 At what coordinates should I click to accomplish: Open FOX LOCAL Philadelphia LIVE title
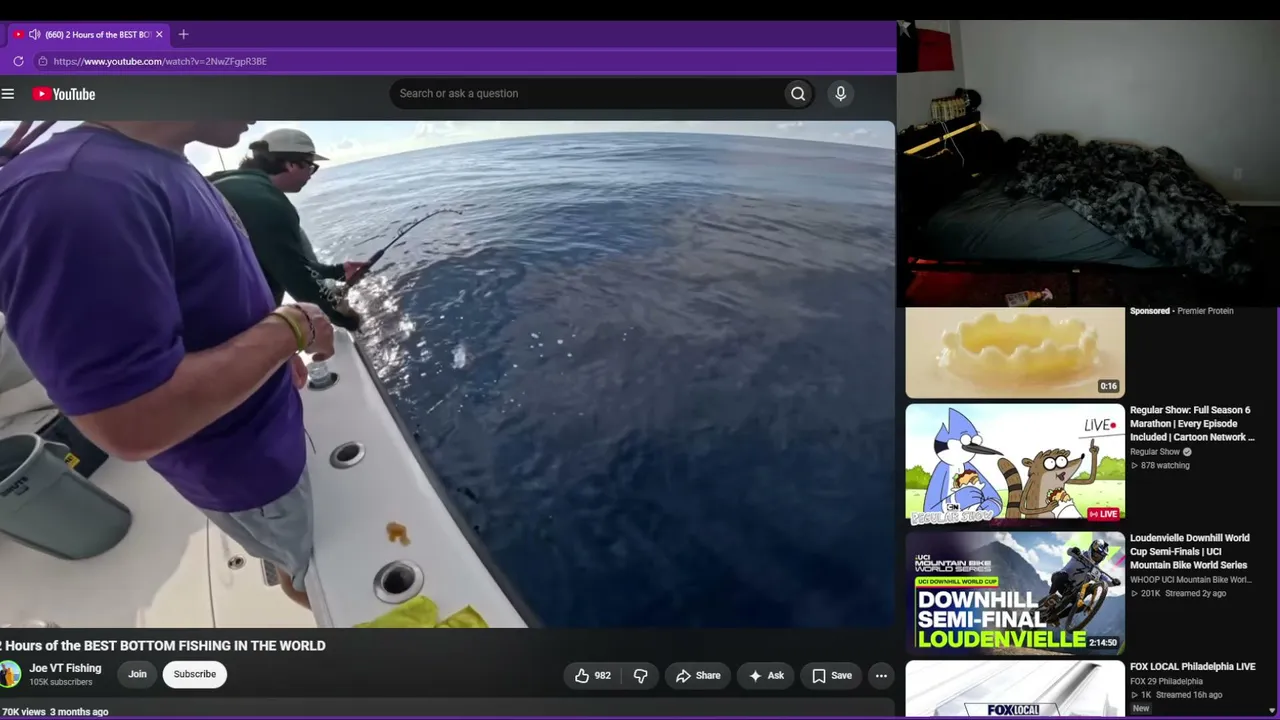point(1193,667)
